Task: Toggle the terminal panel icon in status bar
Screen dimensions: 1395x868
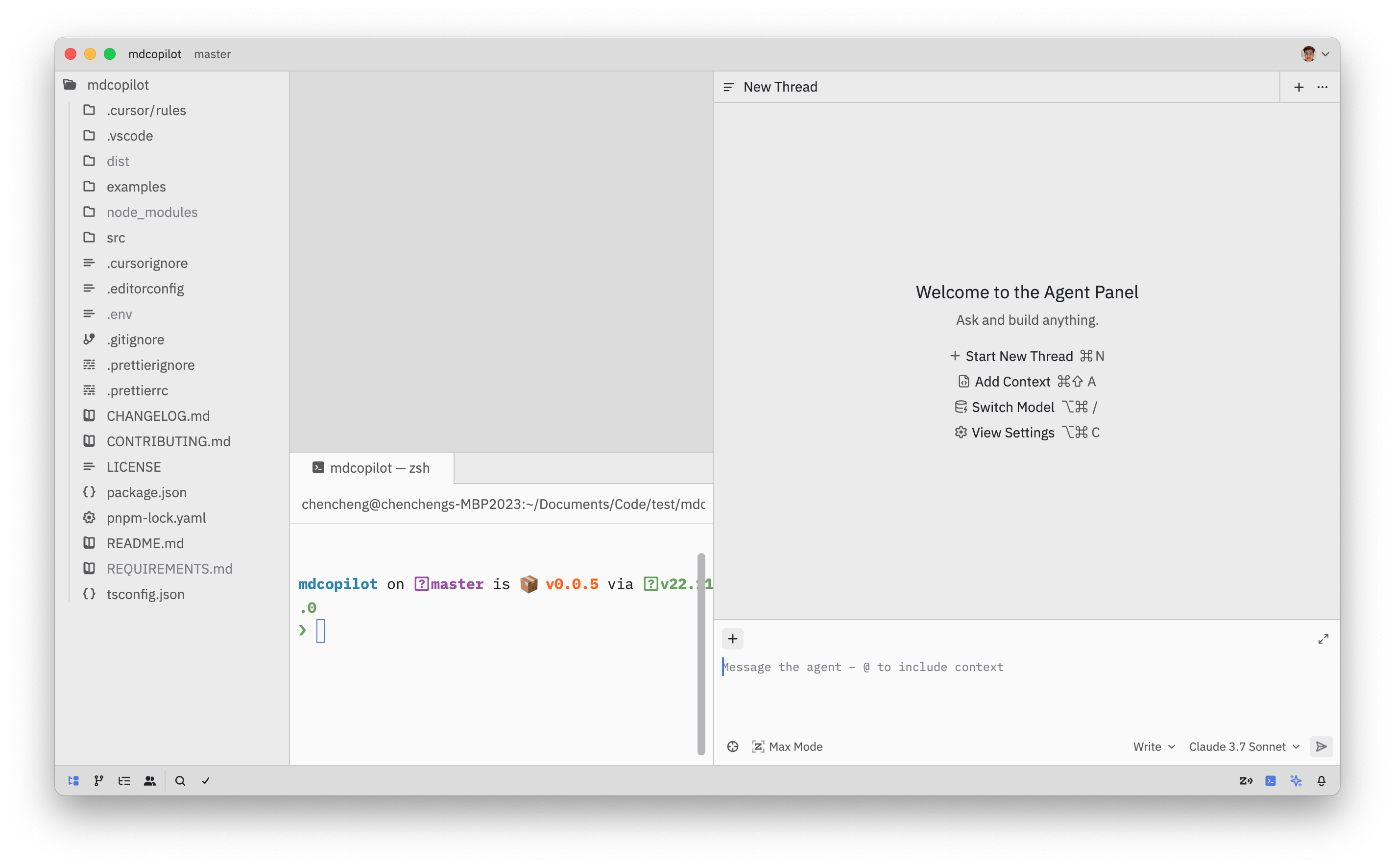Action: pyautogui.click(x=1271, y=781)
